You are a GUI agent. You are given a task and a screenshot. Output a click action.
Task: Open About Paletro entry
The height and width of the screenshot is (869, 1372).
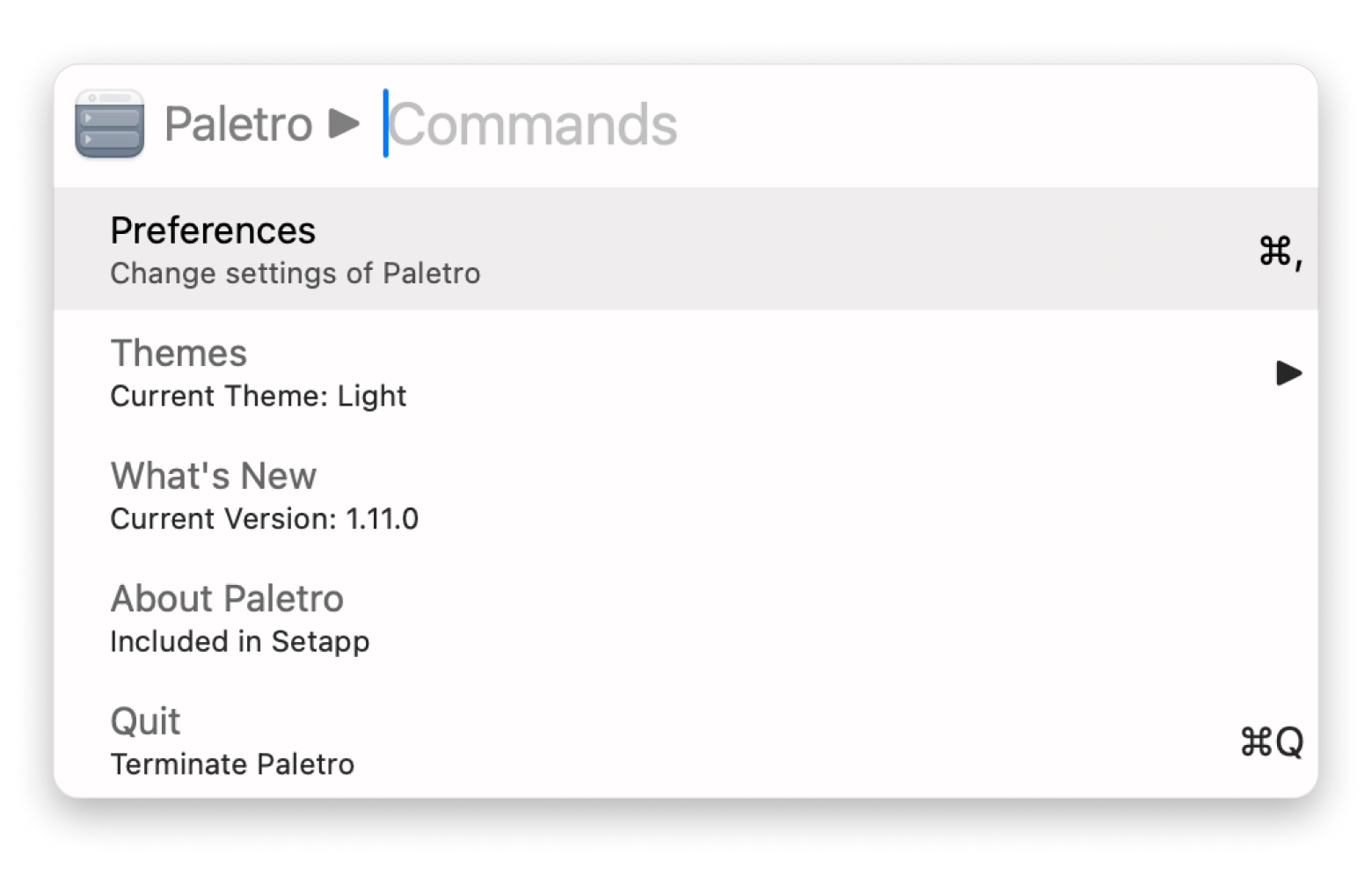686,617
